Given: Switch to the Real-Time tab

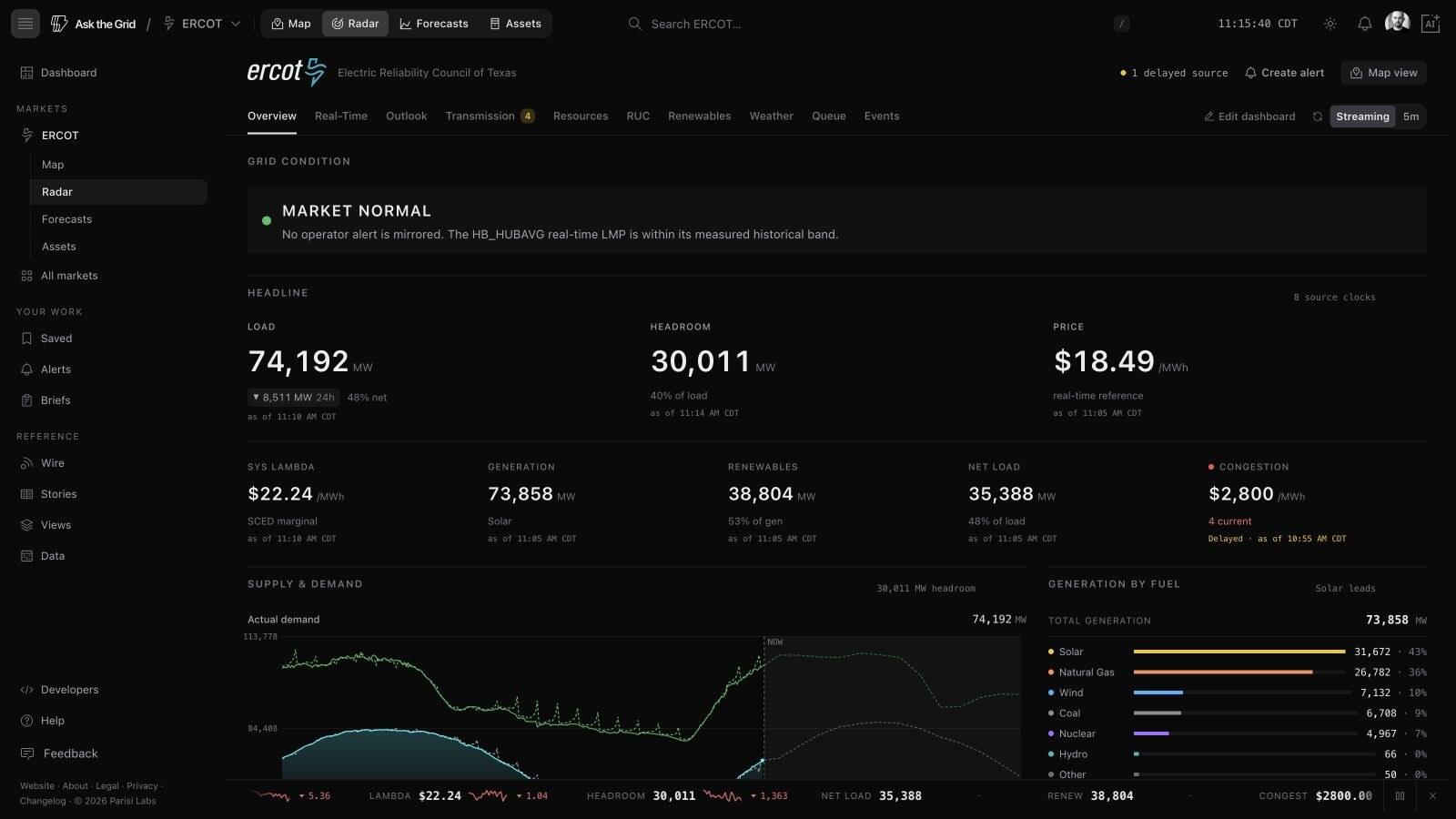Looking at the screenshot, I should (341, 116).
